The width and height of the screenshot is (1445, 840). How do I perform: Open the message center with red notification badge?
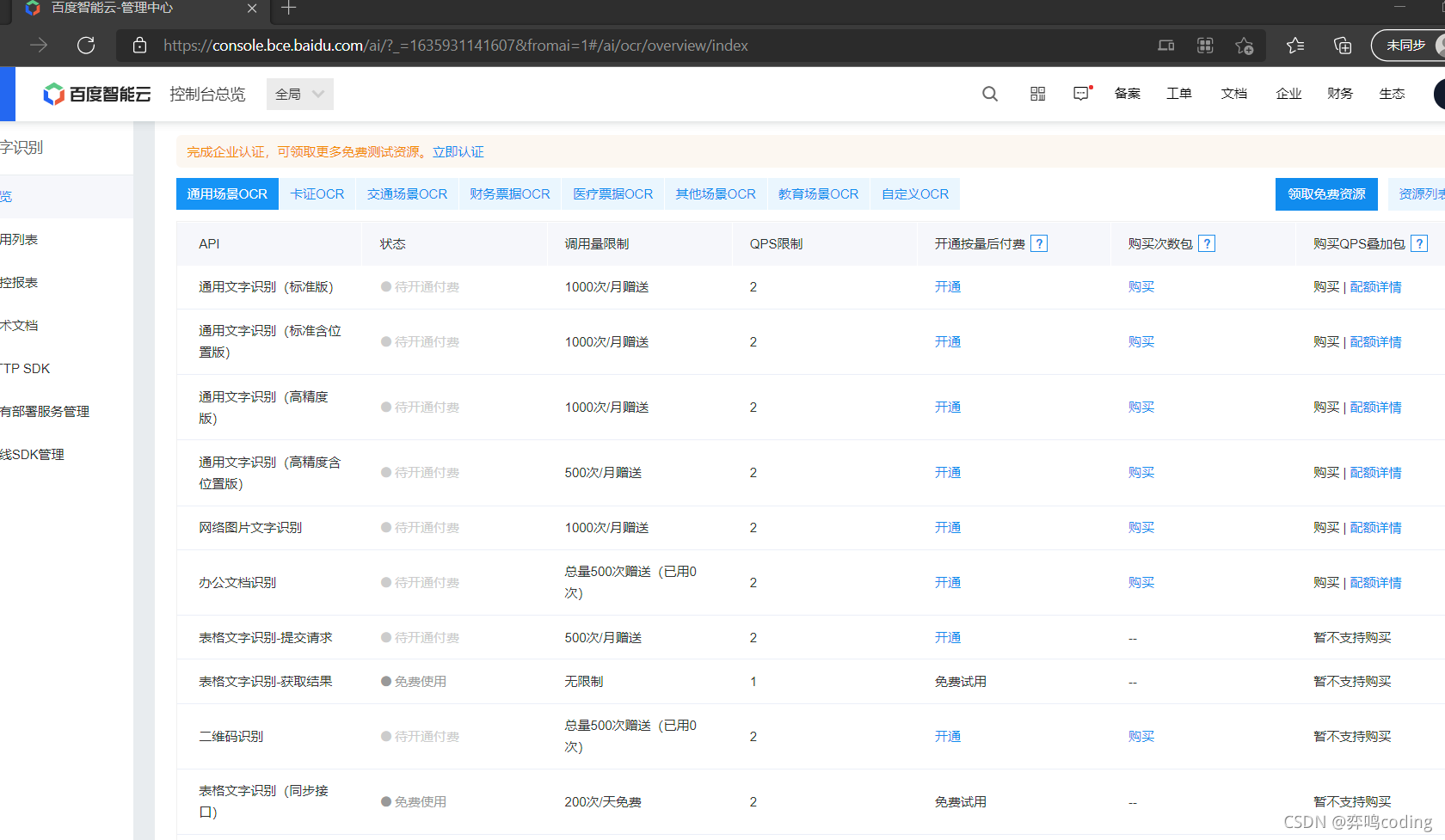coord(1081,94)
